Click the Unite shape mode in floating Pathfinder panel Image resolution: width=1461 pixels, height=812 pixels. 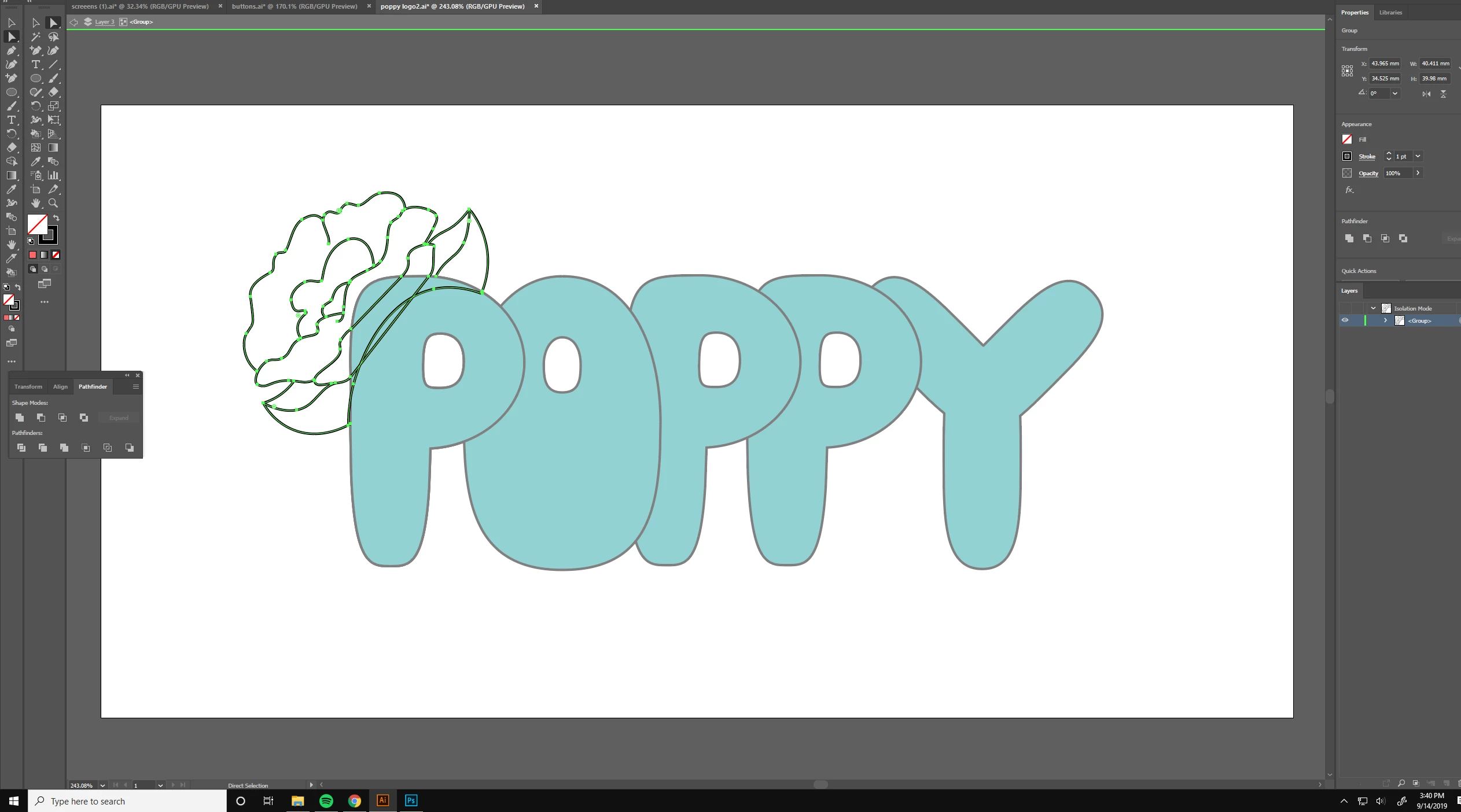pyautogui.click(x=20, y=418)
